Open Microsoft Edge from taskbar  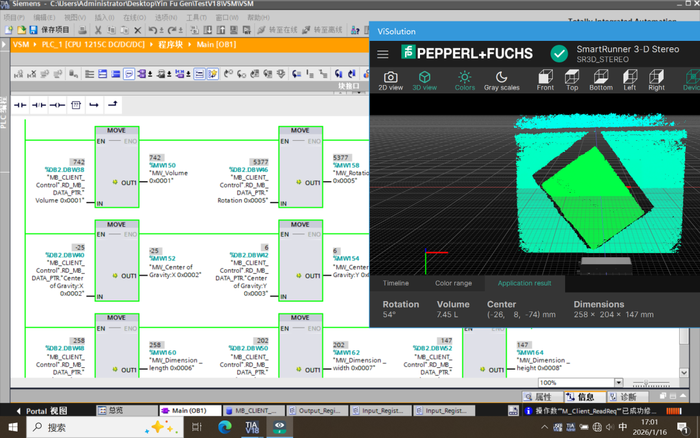click(x=225, y=427)
